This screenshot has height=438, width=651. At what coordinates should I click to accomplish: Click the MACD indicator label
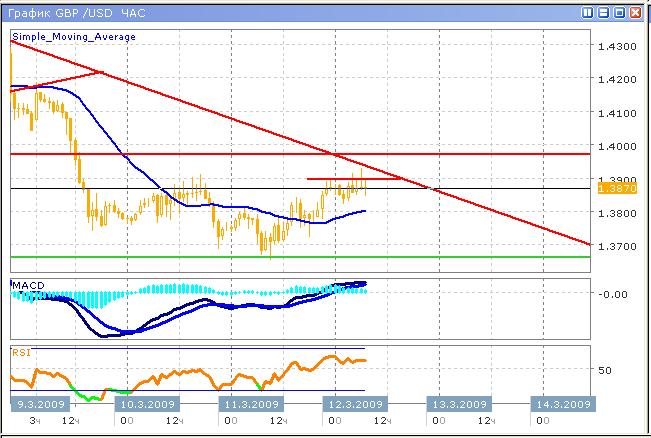(26, 286)
